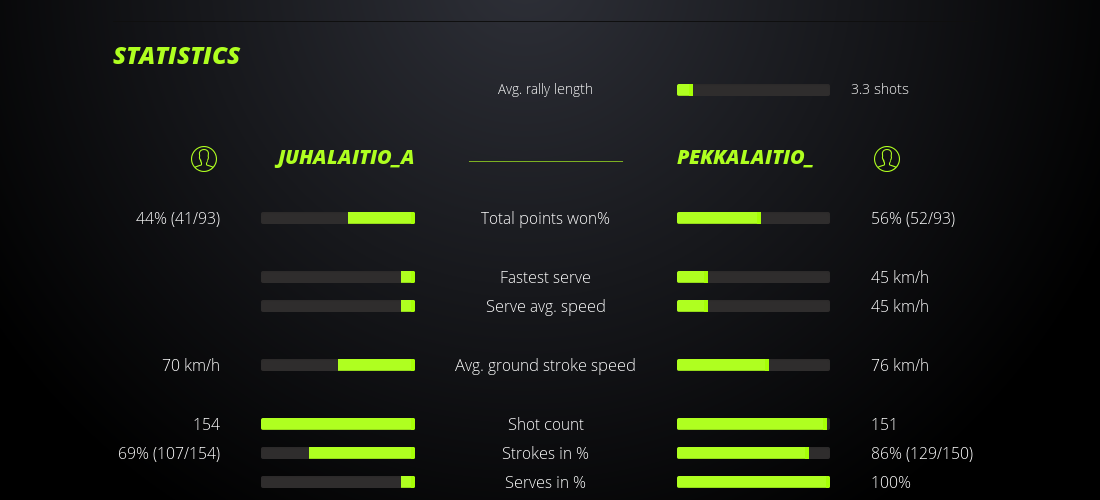This screenshot has width=1100, height=500.
Task: Click PEKKALAITIO_ serves in % bar
Action: tap(753, 482)
